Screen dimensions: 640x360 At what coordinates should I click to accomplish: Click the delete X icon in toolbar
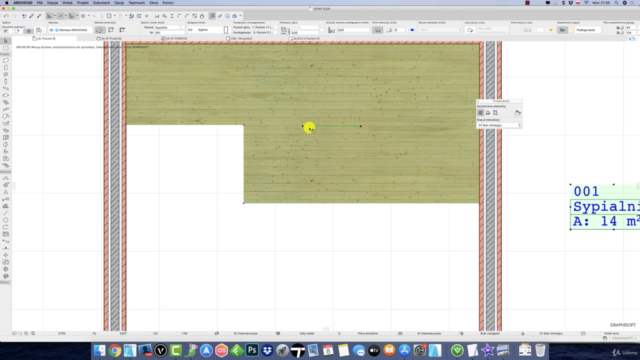147,16
